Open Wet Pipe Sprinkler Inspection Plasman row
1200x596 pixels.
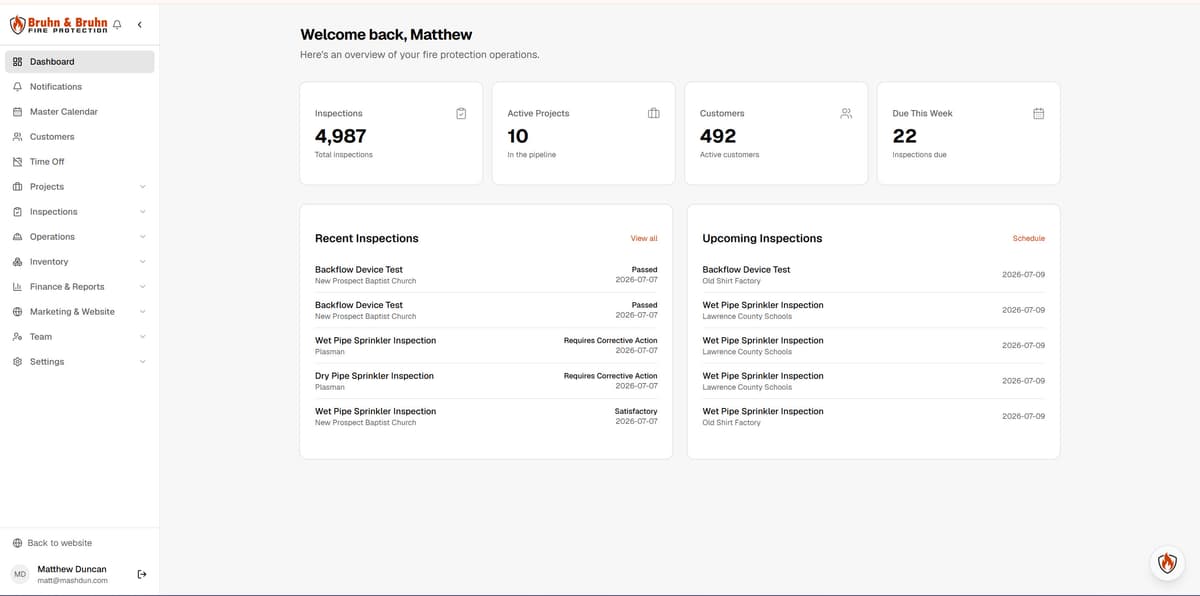tap(486, 346)
